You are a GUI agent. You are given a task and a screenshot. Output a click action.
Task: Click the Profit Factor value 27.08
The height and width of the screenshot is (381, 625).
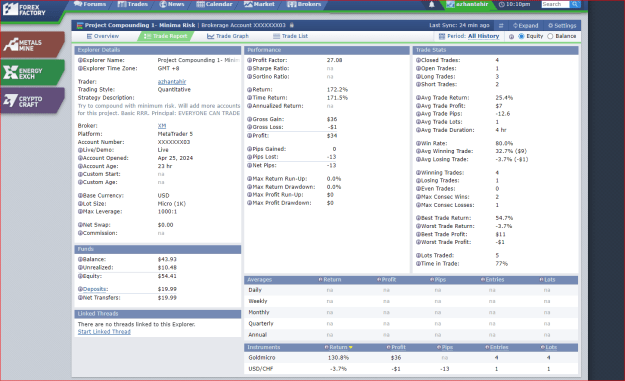click(334, 60)
